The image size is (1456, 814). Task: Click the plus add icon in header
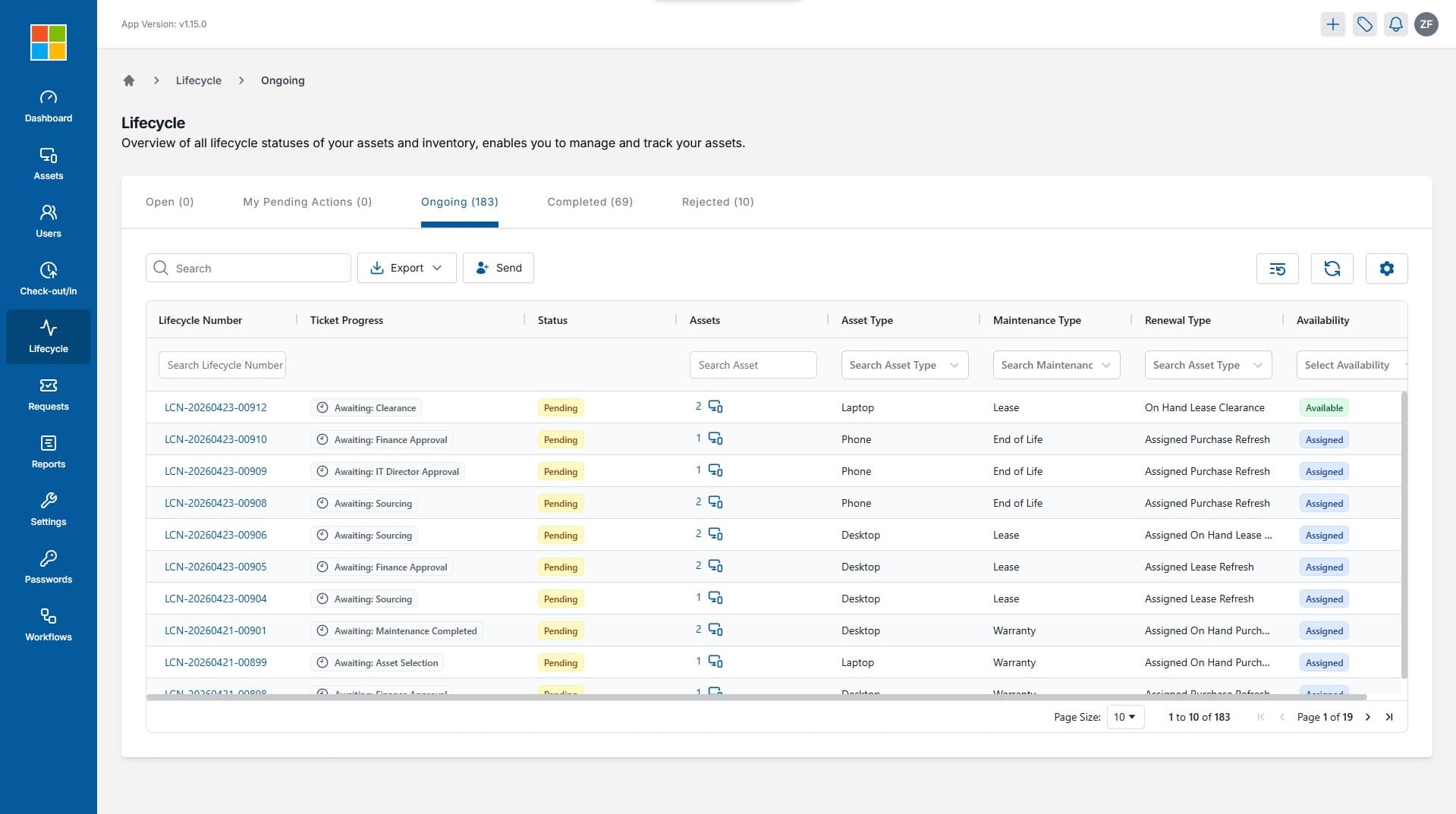(1333, 24)
